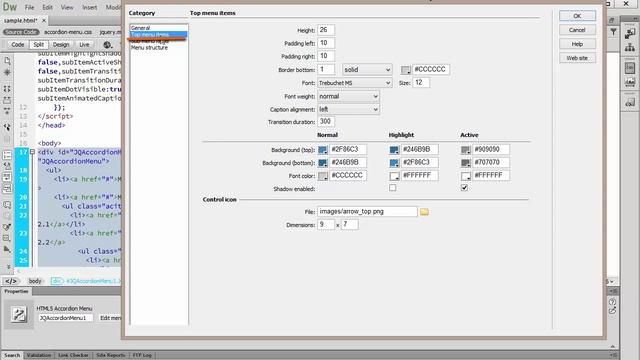The image size is (640, 360).
Task: Show code navigator crosshair icon
Action: [7, 72]
